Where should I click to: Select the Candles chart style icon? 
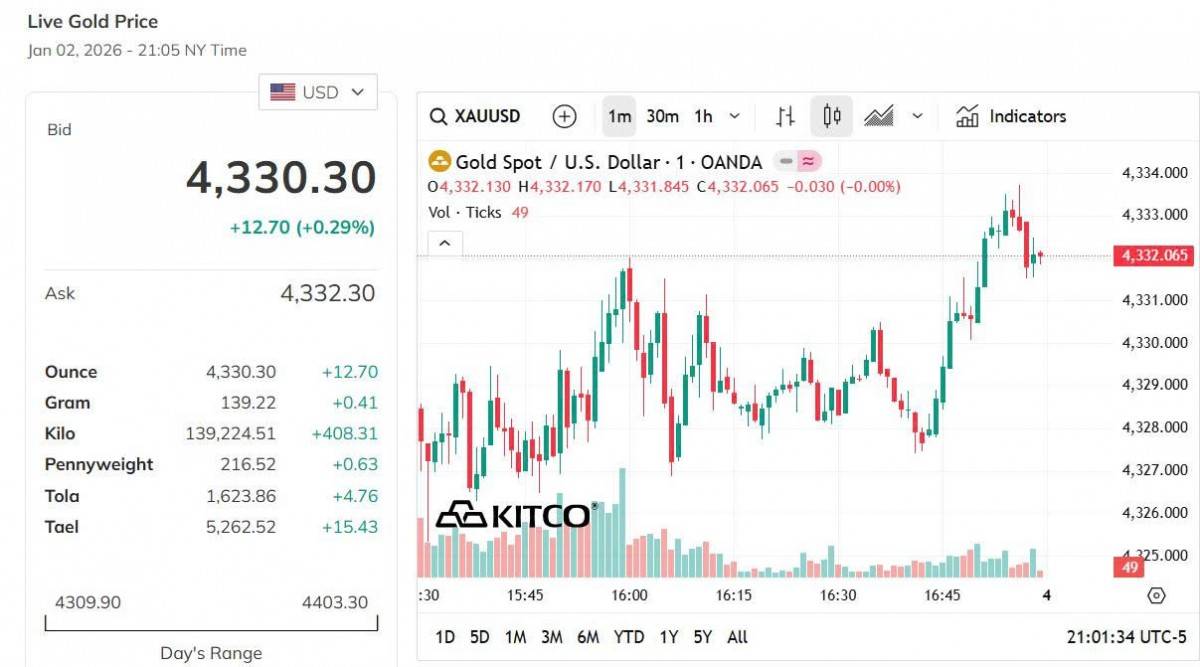click(x=832, y=117)
